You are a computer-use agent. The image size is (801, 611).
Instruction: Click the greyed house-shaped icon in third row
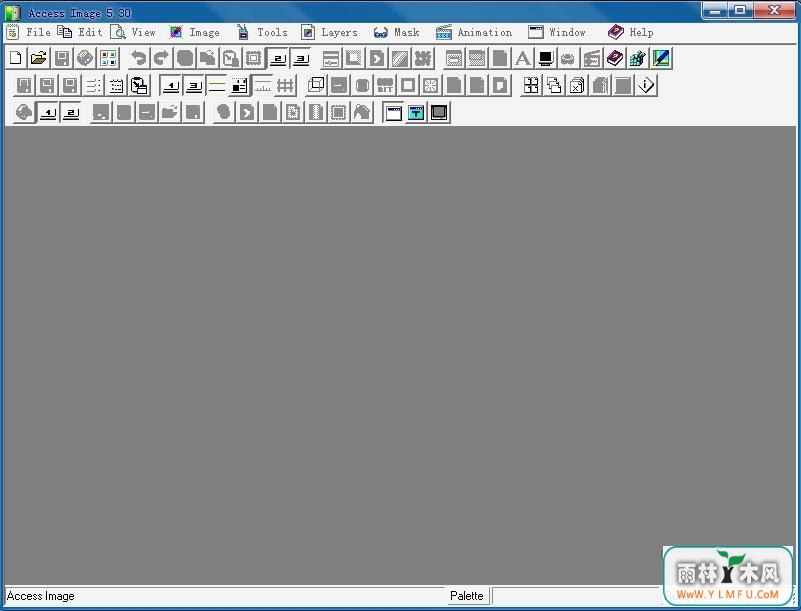[x=362, y=112]
